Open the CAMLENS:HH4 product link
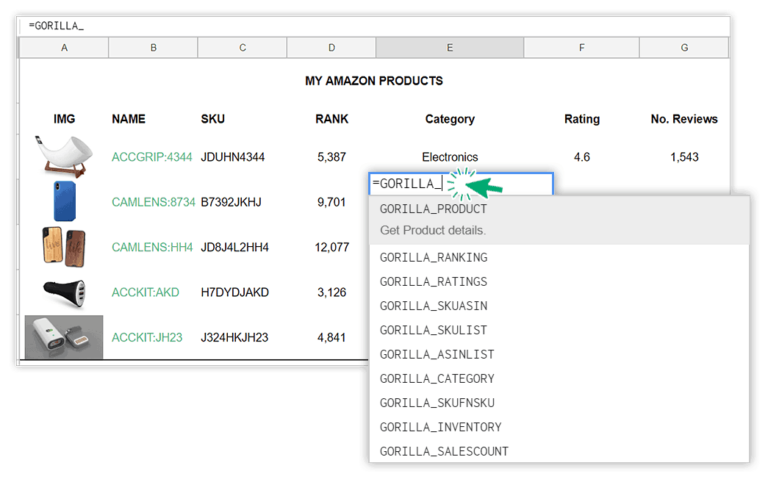Screen dimensions: 768x482 [152, 247]
